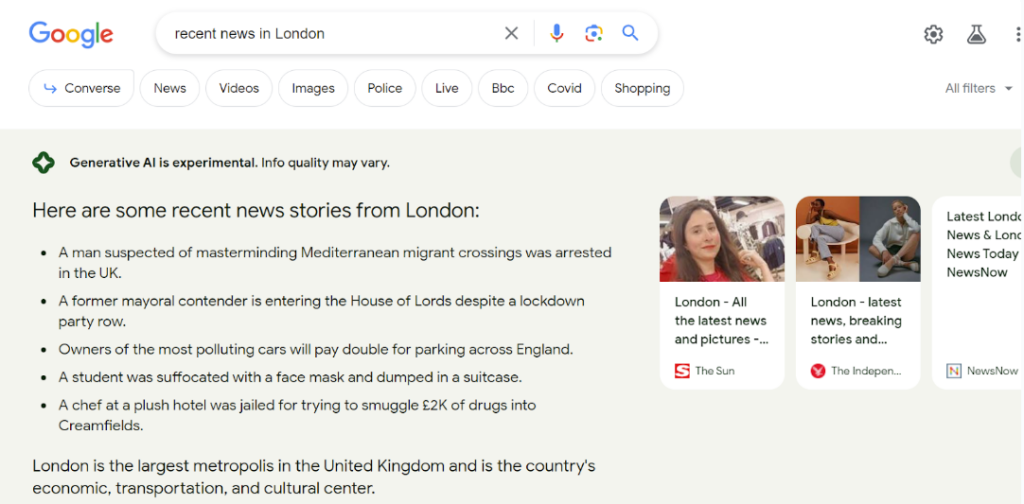Select the Police filter chip
Viewport: 1024px width, 504px height.
(385, 88)
